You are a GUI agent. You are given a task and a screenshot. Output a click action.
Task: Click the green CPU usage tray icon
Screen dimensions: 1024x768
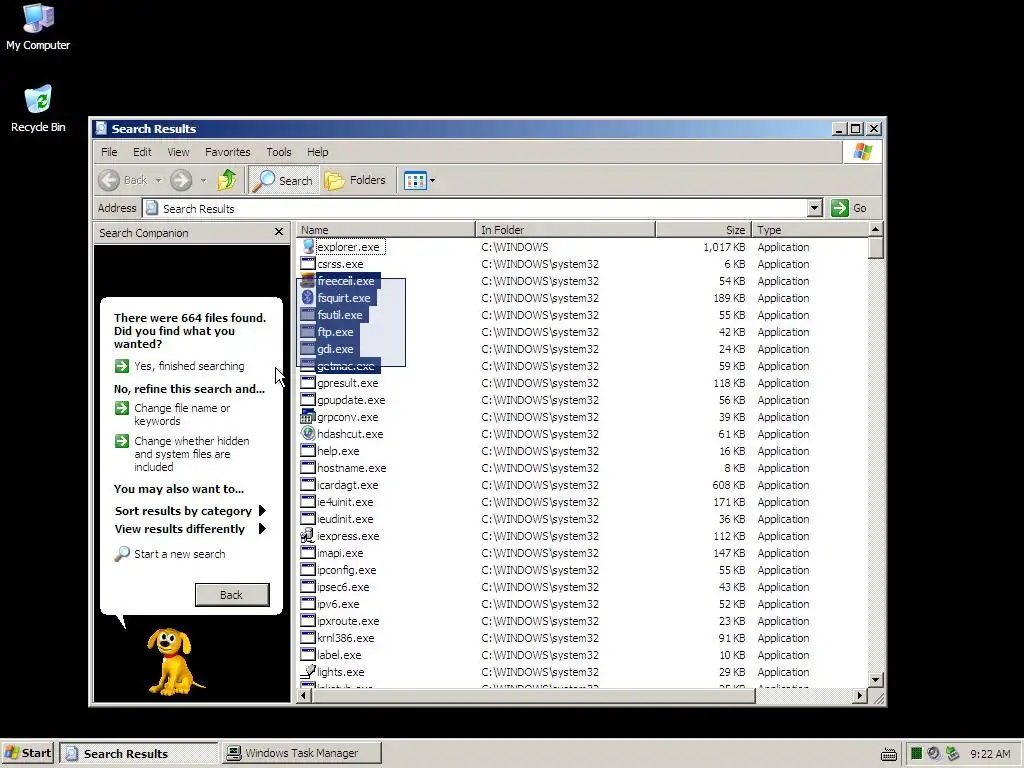pyautogui.click(x=916, y=754)
